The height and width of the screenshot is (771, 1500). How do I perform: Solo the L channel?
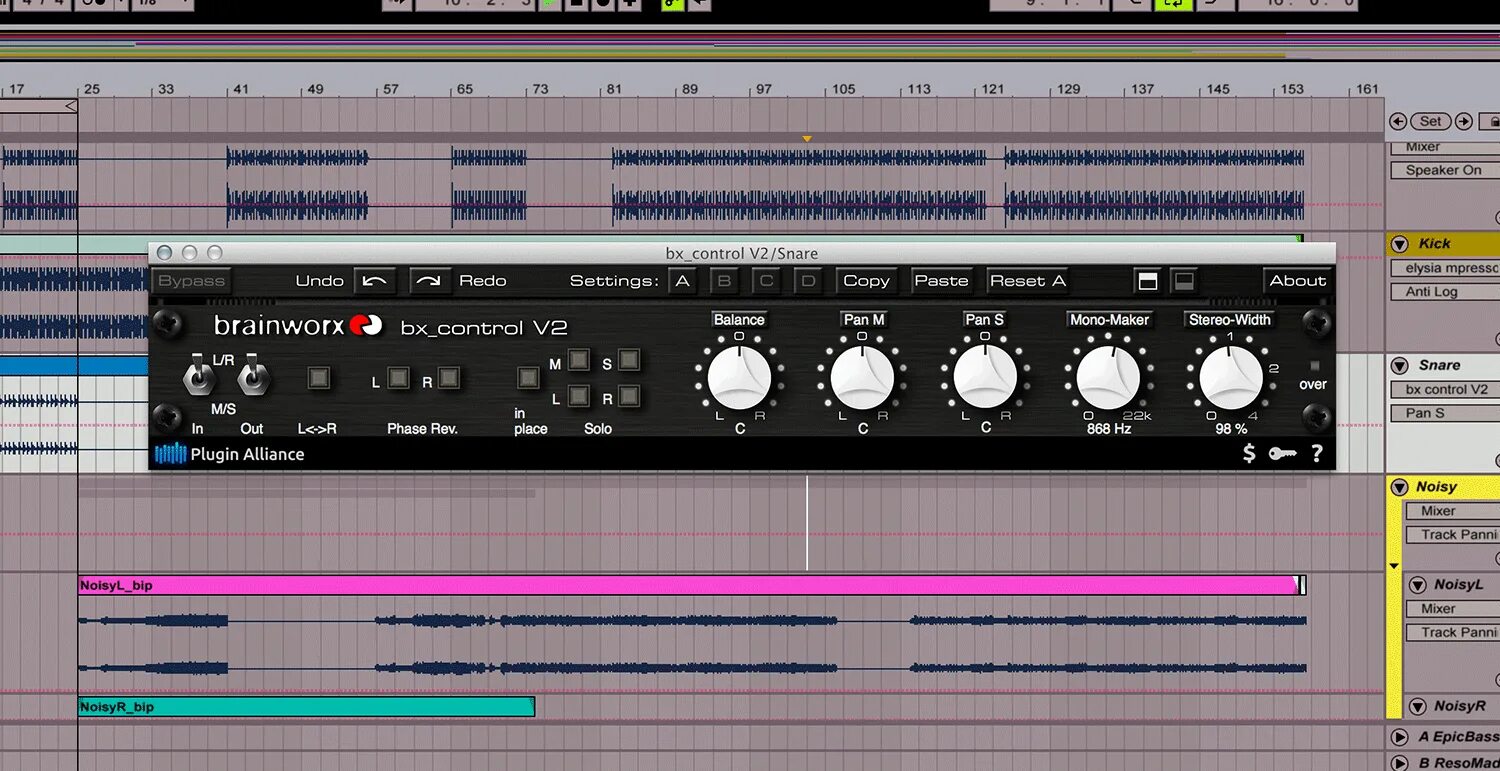pos(578,396)
